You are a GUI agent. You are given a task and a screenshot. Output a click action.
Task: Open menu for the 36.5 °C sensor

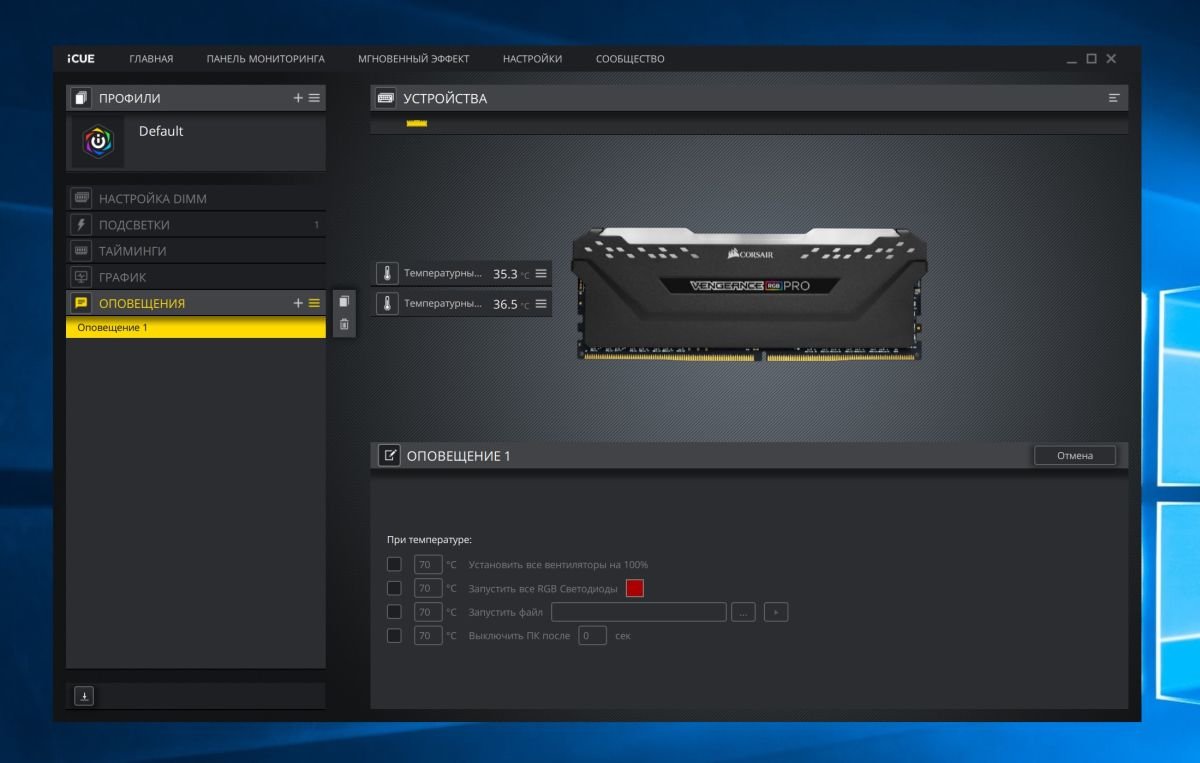pos(541,303)
